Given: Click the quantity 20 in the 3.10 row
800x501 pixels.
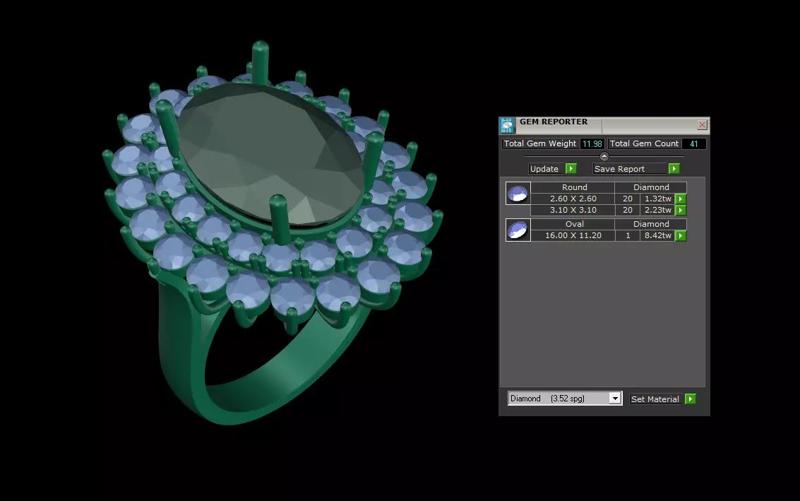Looking at the screenshot, I should pyautogui.click(x=628, y=210).
